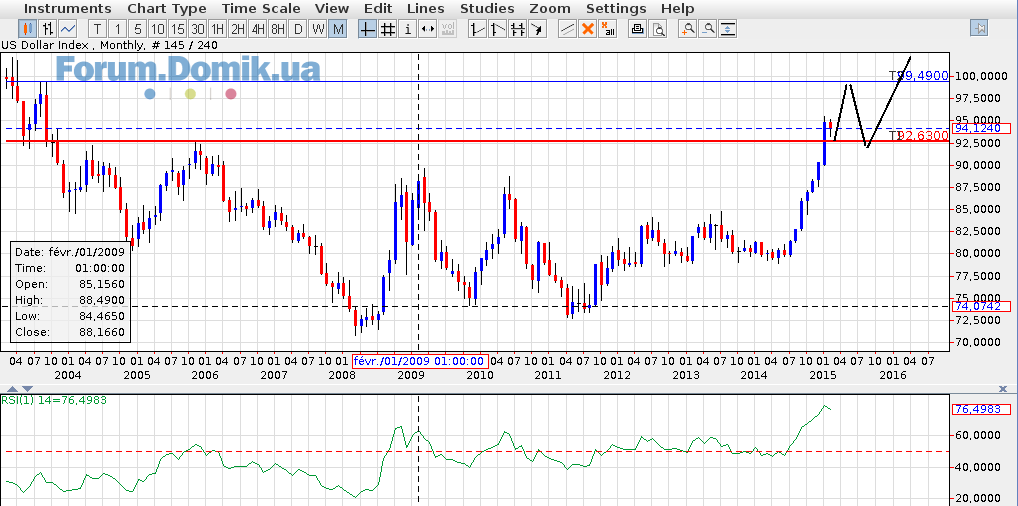Open the Chart Type menu
This screenshot has width=1018, height=506.
(167, 8)
